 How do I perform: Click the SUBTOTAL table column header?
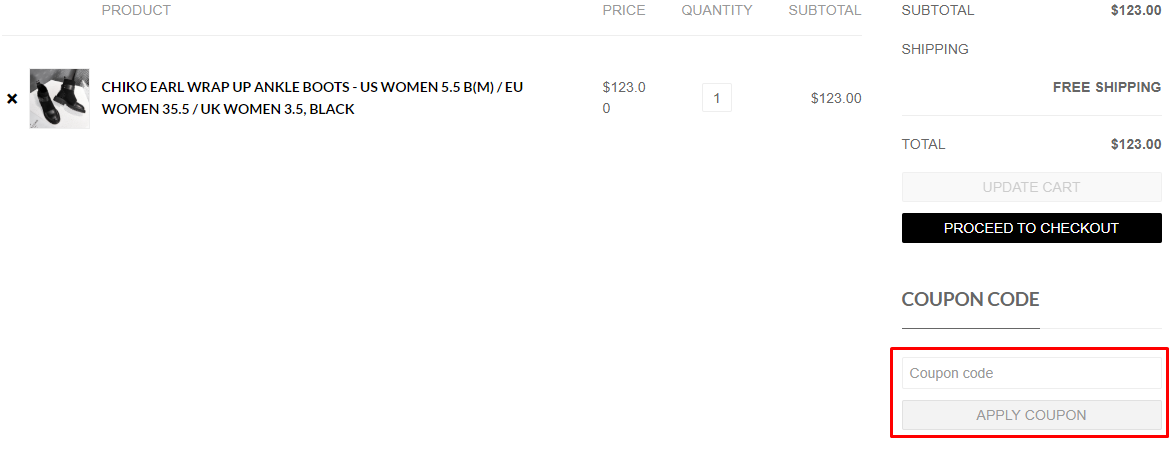point(824,10)
